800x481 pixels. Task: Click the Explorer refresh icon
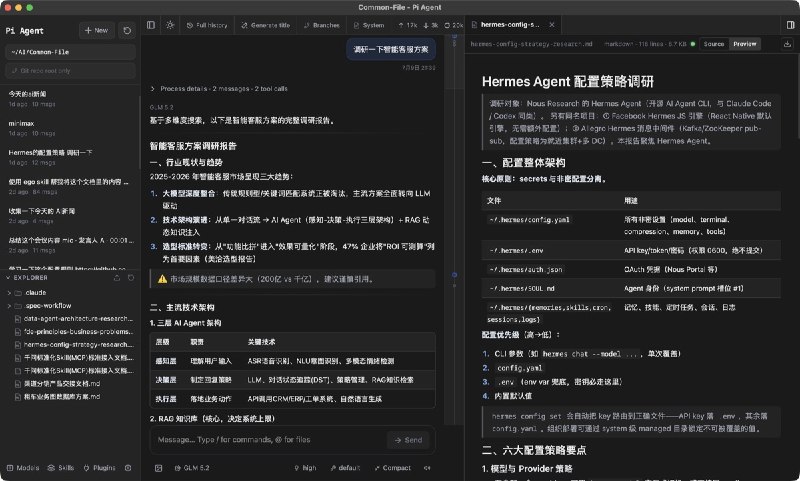pyautogui.click(x=131, y=277)
